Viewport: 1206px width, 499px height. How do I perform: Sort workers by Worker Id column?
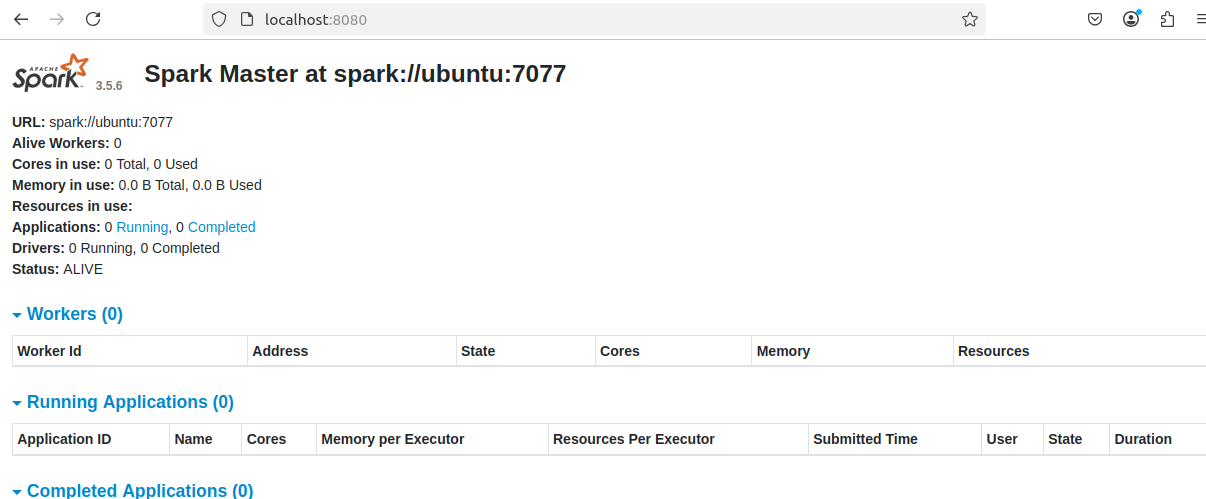(129, 351)
